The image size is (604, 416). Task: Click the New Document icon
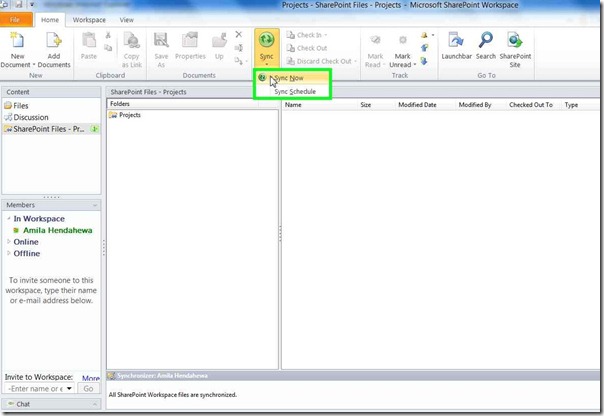coord(17,41)
